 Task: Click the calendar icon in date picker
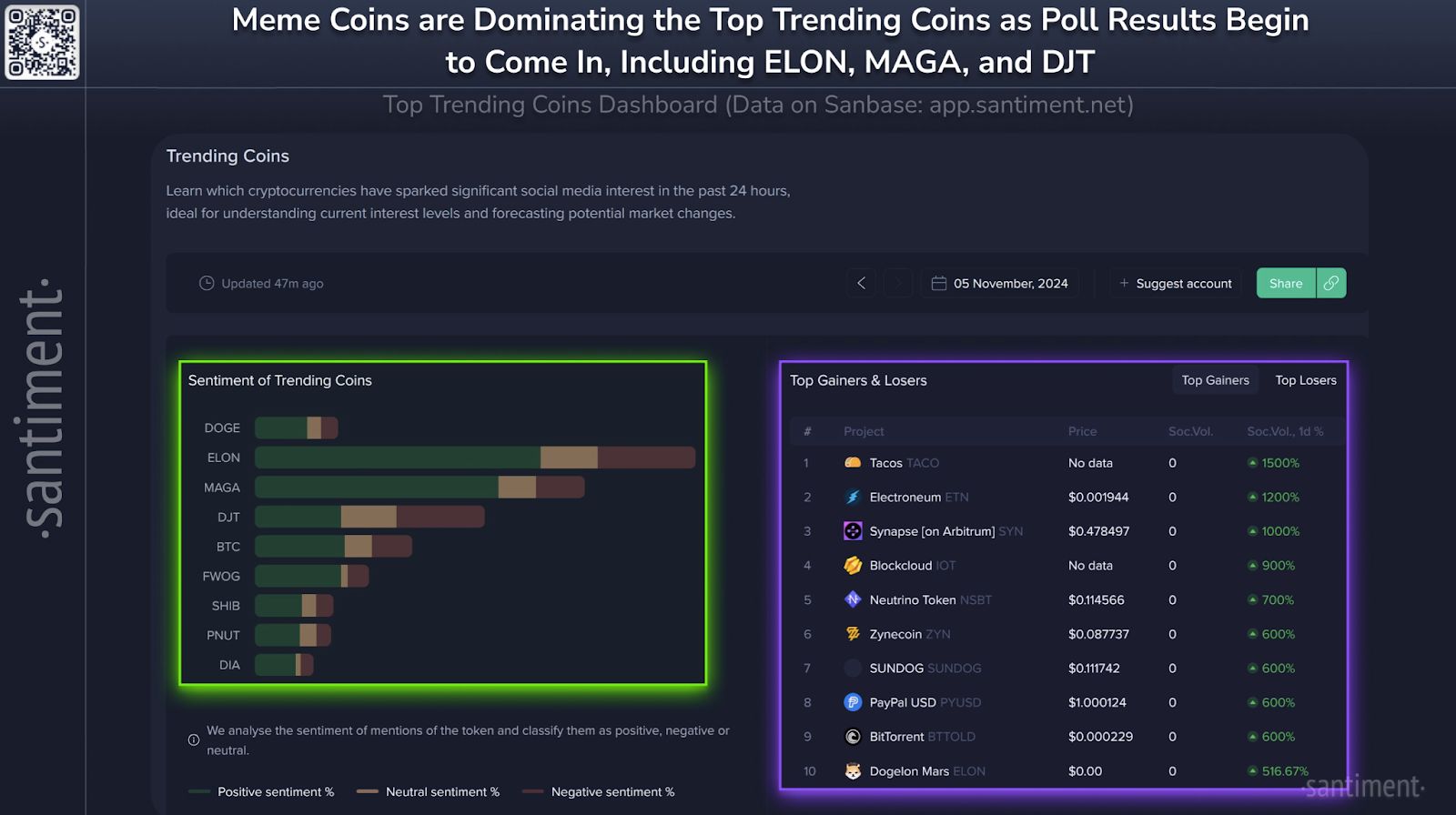pyautogui.click(x=939, y=284)
